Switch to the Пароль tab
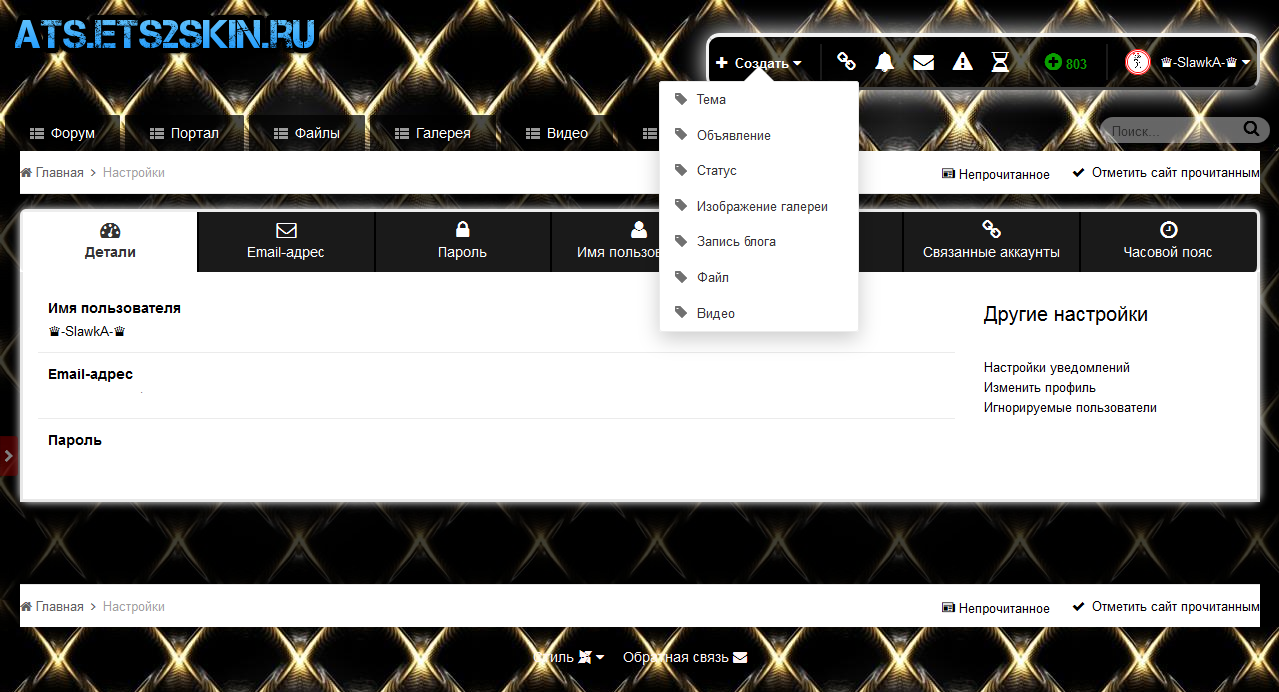Viewport: 1279px width, 692px height. 462,242
